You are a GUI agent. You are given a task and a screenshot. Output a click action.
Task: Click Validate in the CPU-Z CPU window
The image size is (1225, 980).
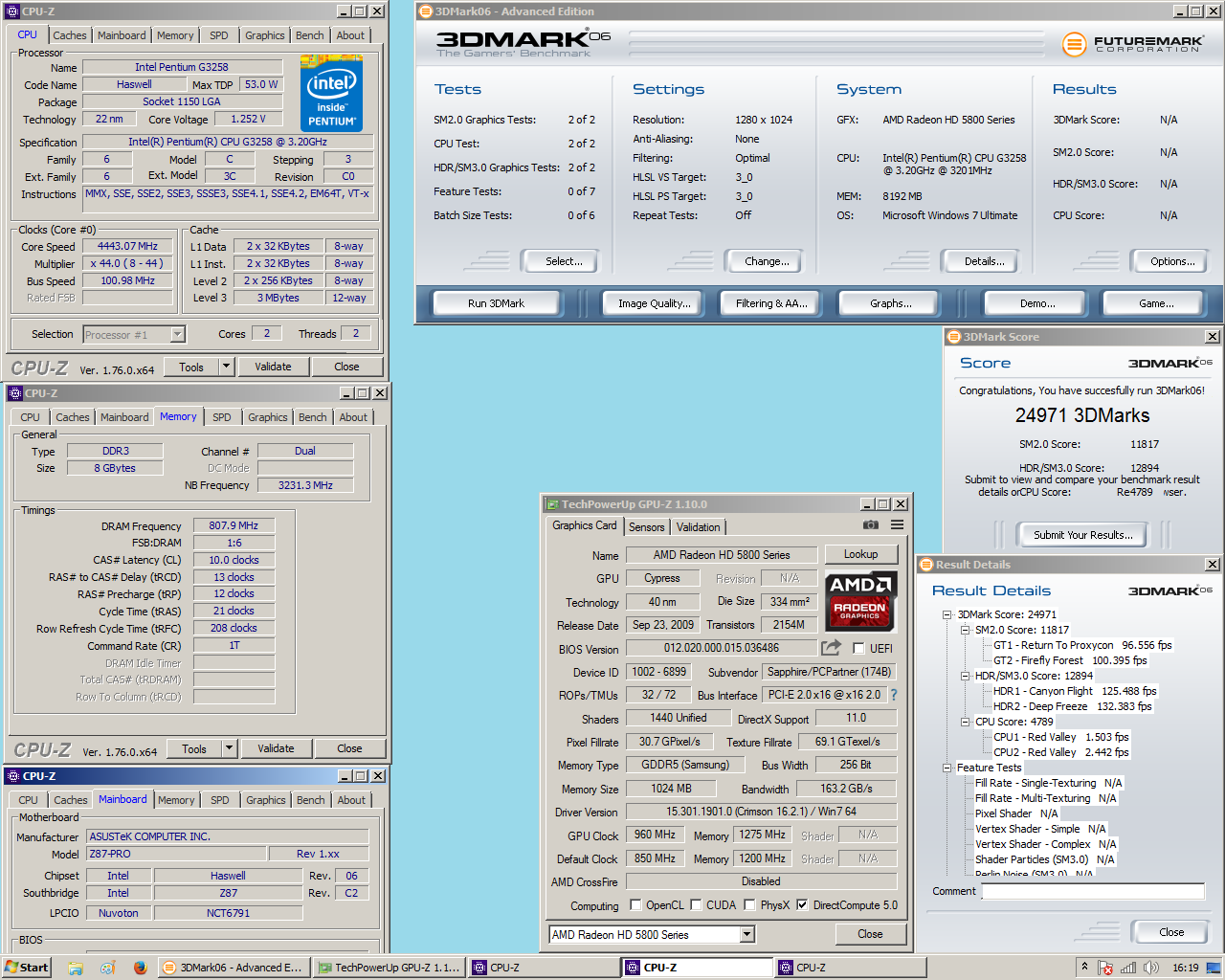click(x=273, y=367)
